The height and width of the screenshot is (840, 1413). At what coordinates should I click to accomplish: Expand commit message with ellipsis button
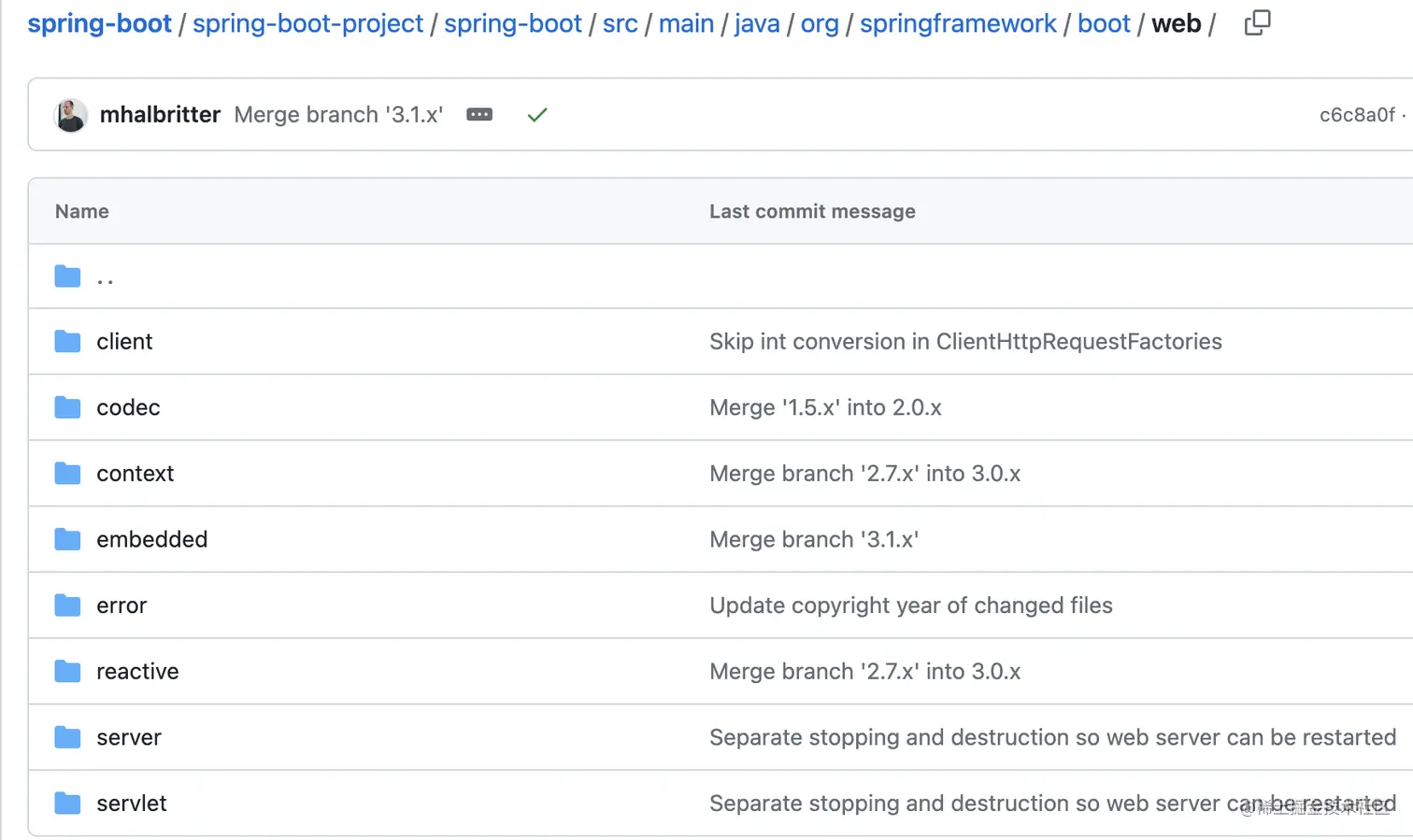tap(479, 115)
